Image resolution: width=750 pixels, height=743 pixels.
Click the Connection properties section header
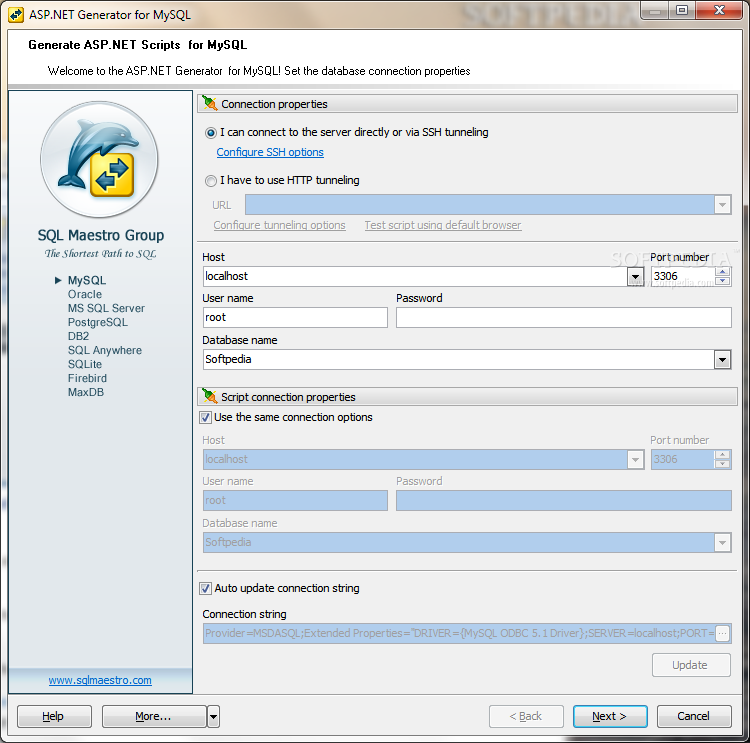point(467,104)
